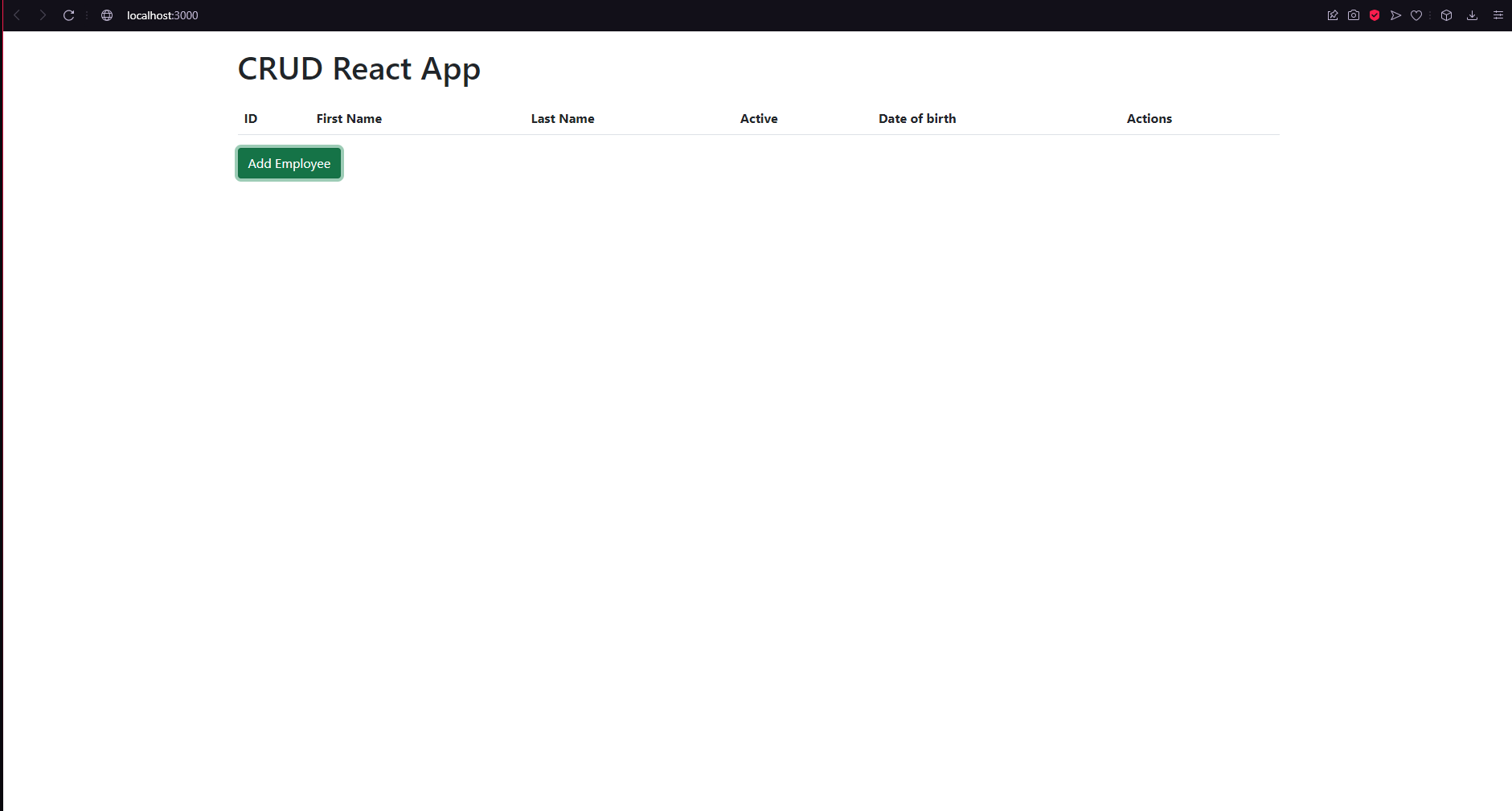Click the browser forward arrow
1512x811 pixels.
(x=43, y=15)
